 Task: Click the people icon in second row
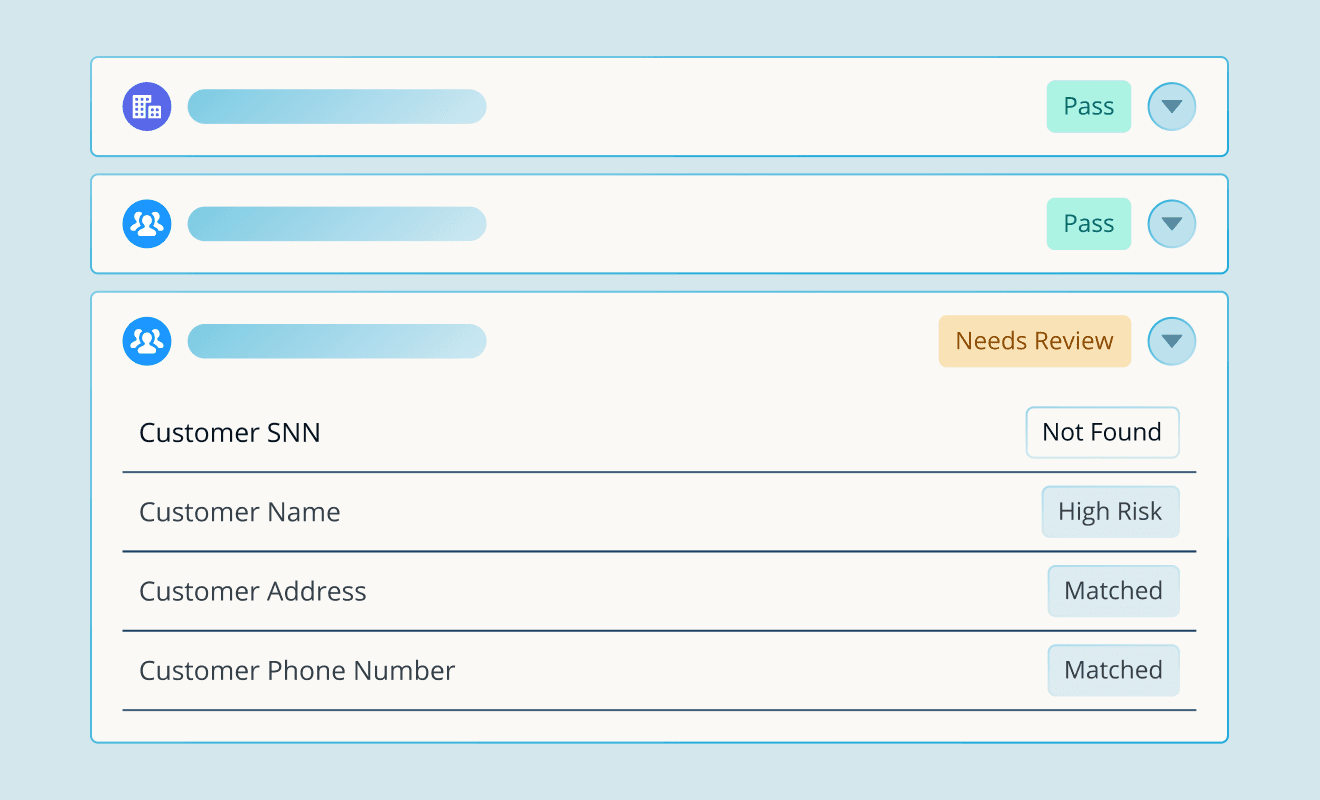(x=147, y=224)
